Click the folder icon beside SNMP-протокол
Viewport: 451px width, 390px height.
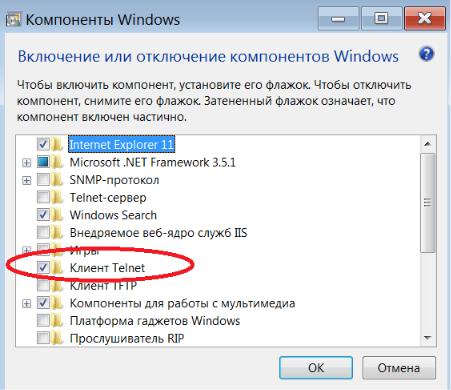click(57, 180)
